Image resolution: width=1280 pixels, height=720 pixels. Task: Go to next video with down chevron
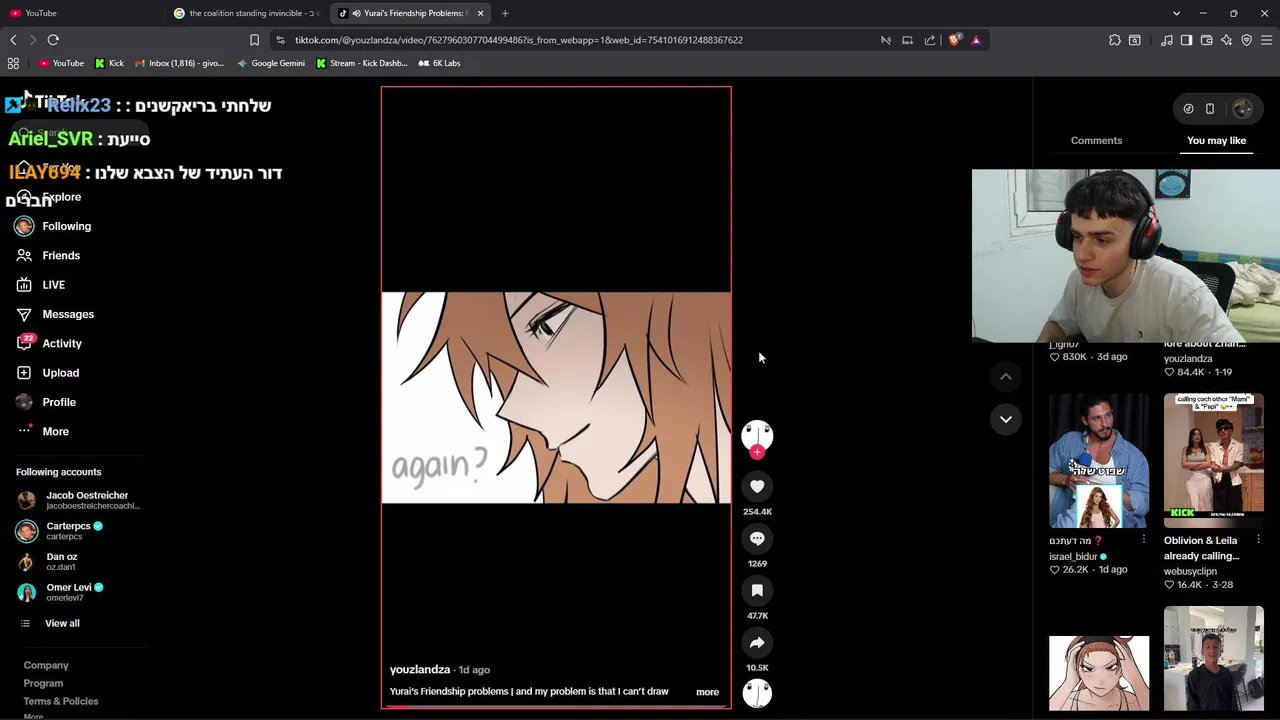pos(1006,419)
